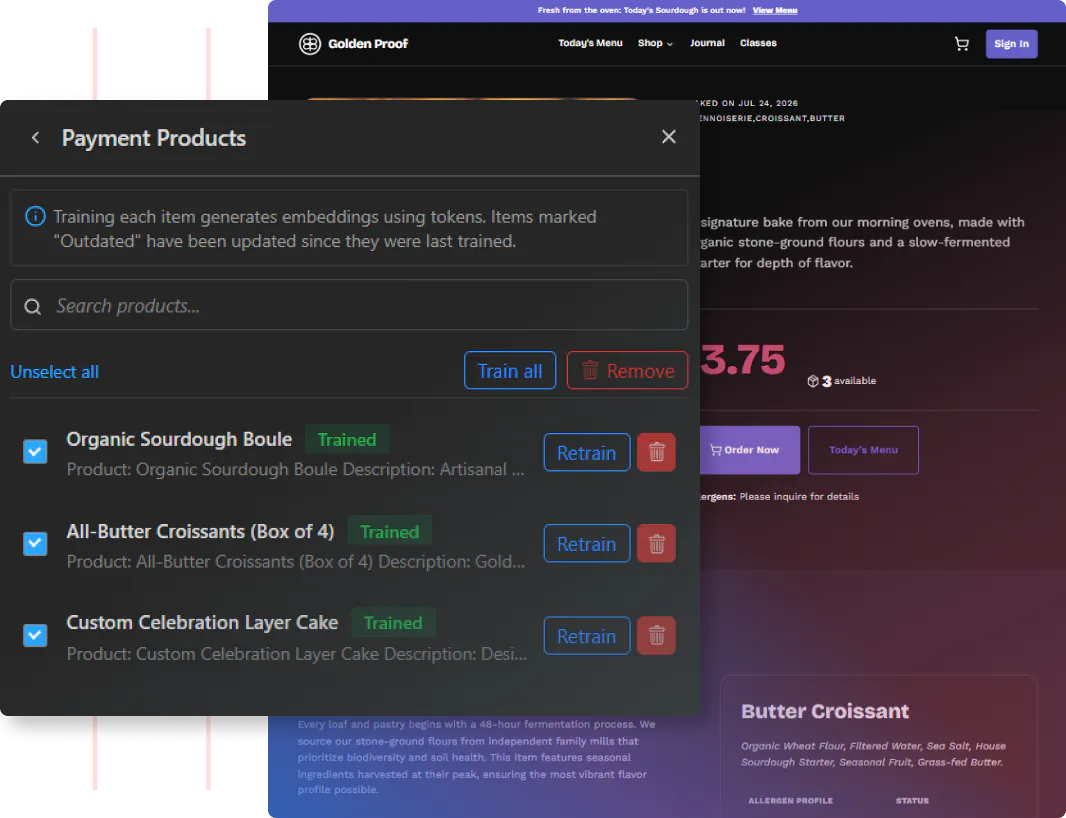Train all selected products

(x=510, y=371)
